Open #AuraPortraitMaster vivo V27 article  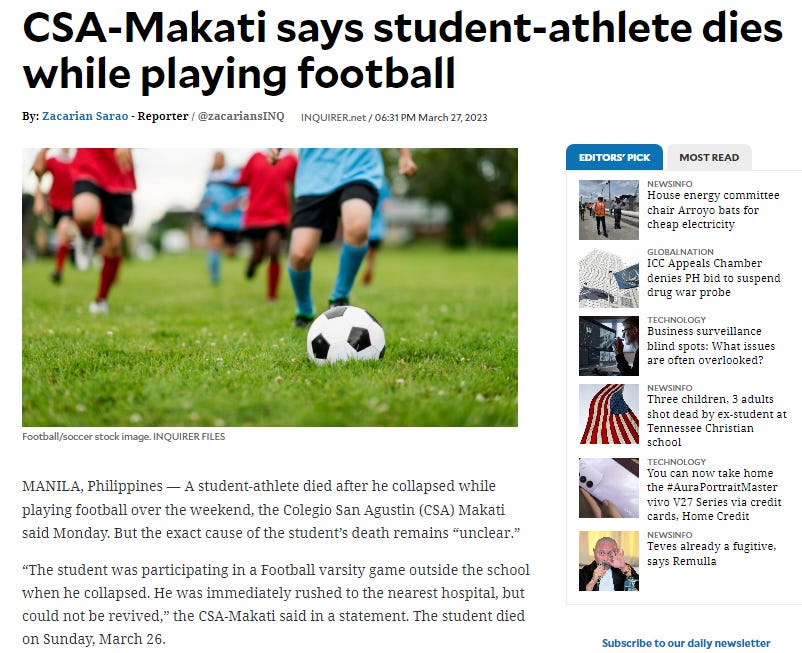tap(714, 494)
